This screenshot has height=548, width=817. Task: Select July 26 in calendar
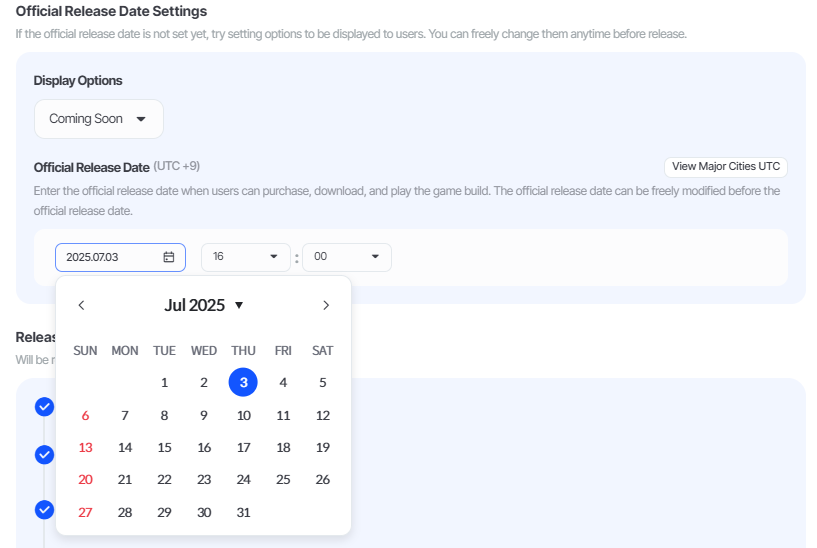point(323,480)
